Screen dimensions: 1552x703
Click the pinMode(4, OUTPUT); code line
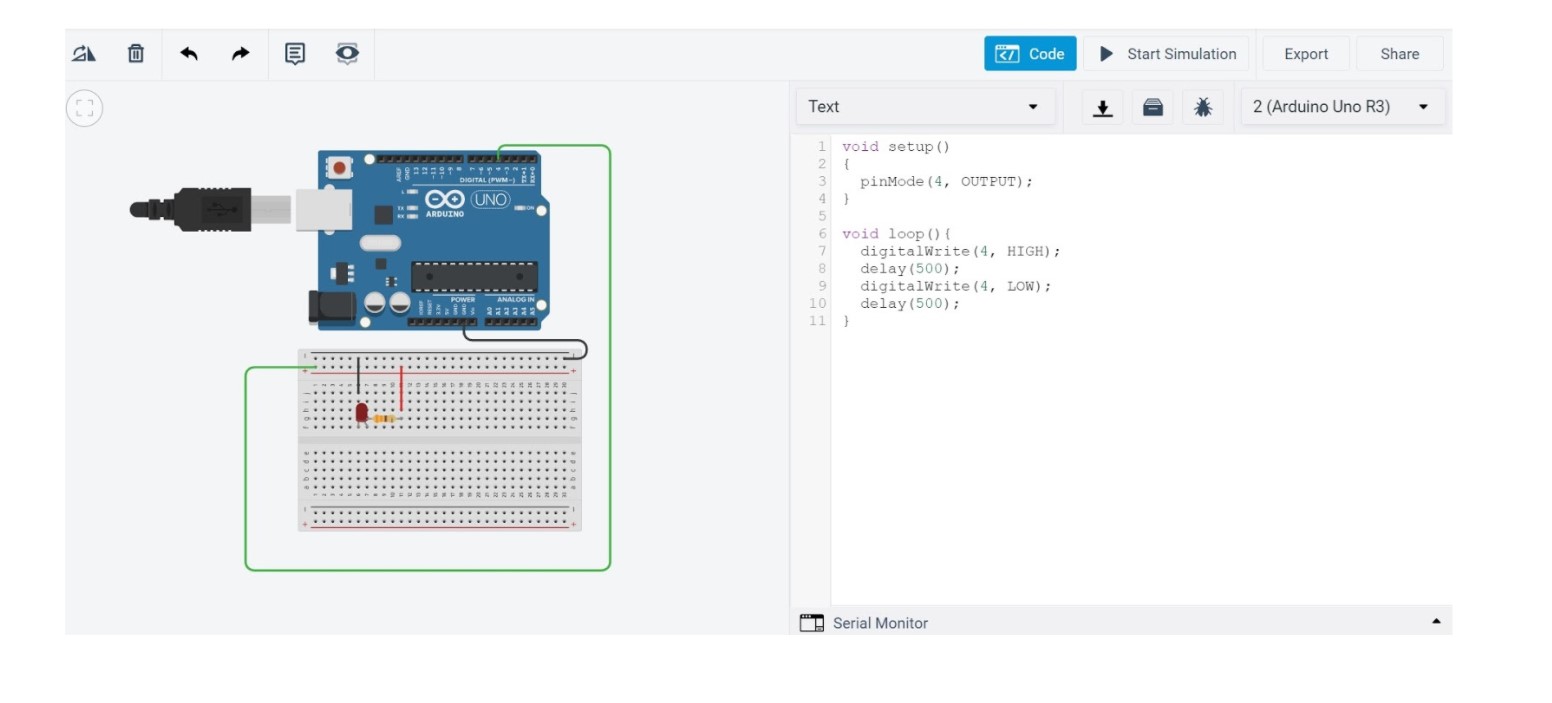946,182
